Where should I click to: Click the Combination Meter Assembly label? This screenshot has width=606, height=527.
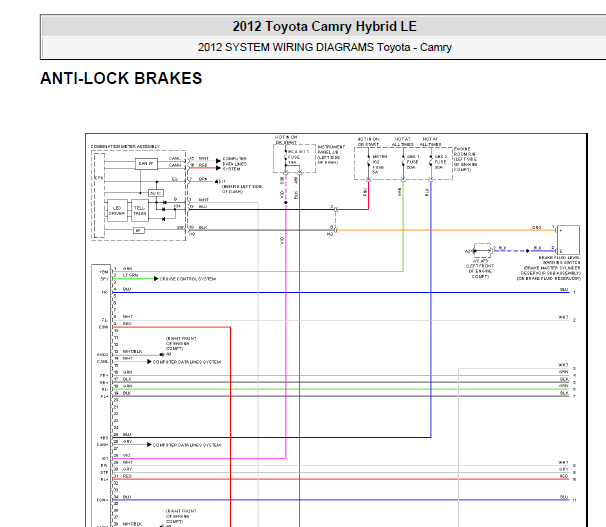click(125, 147)
